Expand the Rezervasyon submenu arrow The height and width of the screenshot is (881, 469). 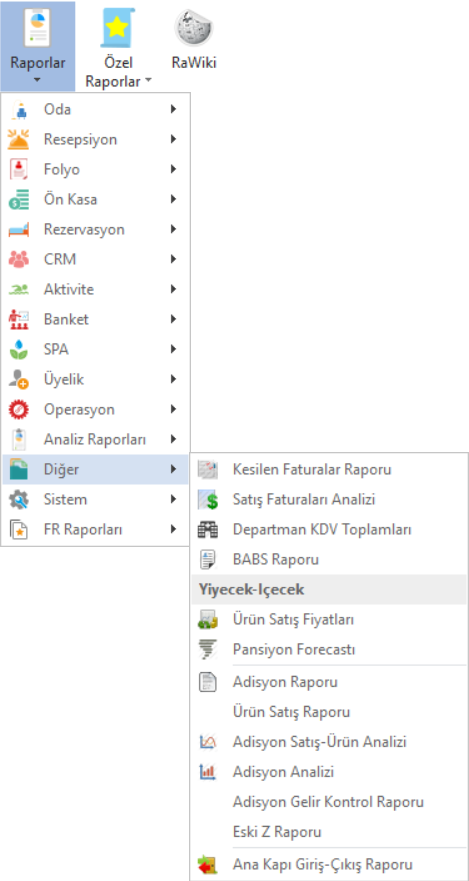coord(174,229)
